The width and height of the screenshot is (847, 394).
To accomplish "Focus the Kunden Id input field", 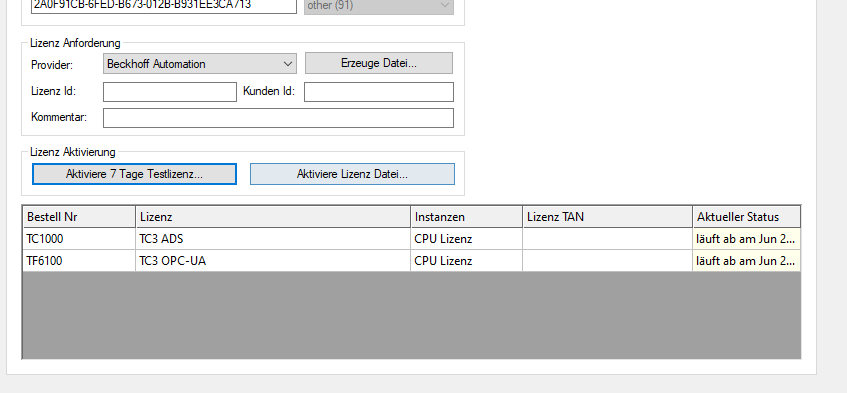I will tap(379, 92).
